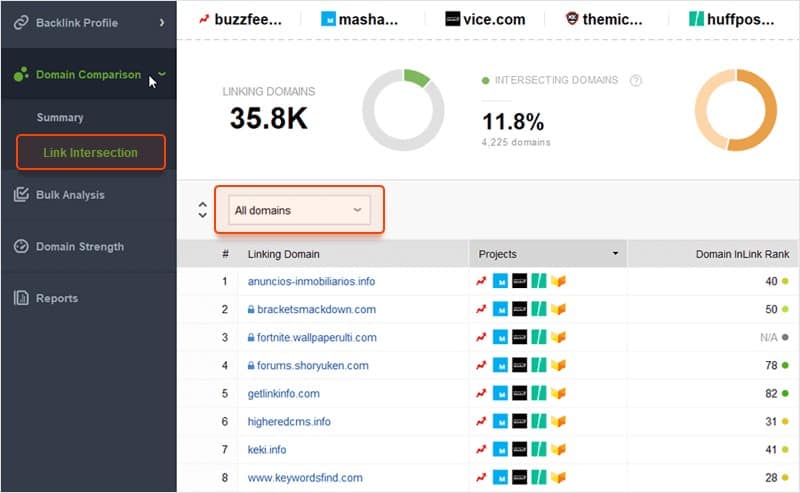This screenshot has height=493, width=800.
Task: Click the Reports document icon
Action: tap(21, 298)
